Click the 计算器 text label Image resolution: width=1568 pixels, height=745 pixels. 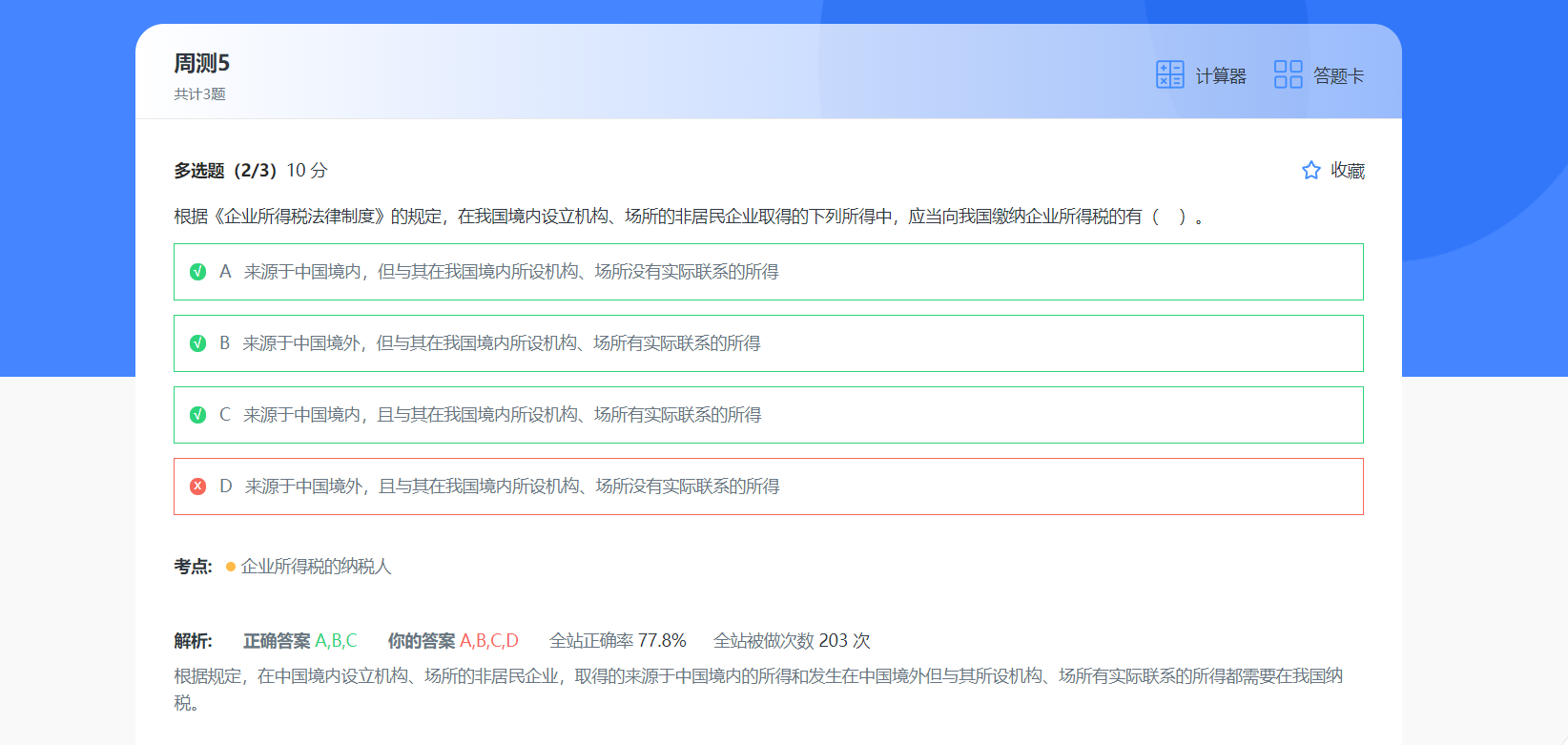pos(1221,76)
